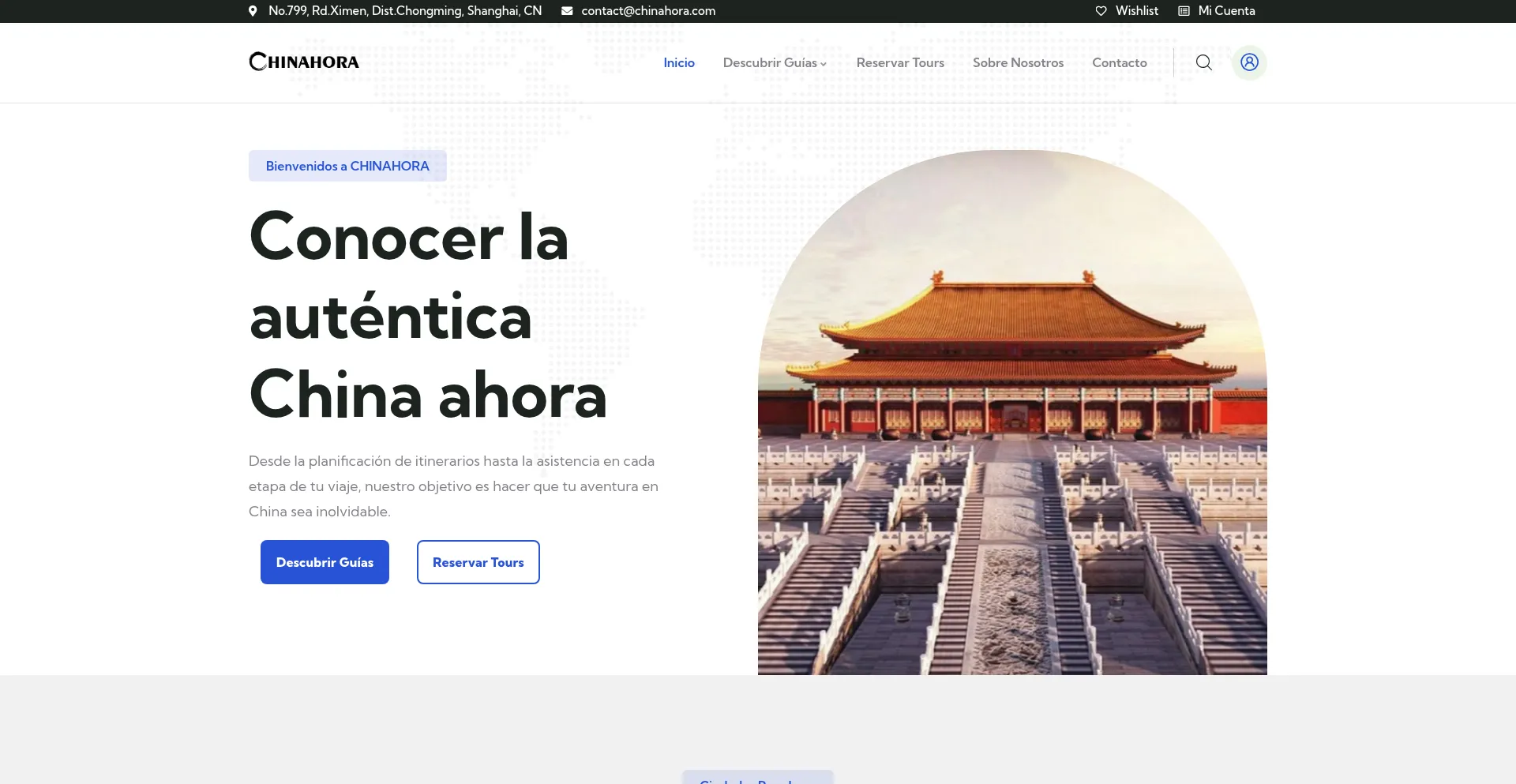Viewport: 1516px width, 784px height.
Task: Open the Contacto menu item
Action: coord(1119,62)
